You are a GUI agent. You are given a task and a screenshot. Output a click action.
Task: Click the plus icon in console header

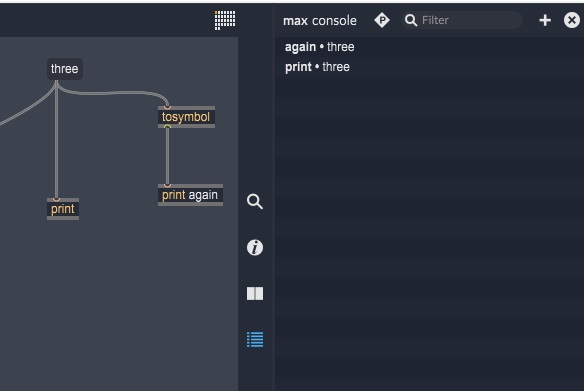[x=545, y=20]
